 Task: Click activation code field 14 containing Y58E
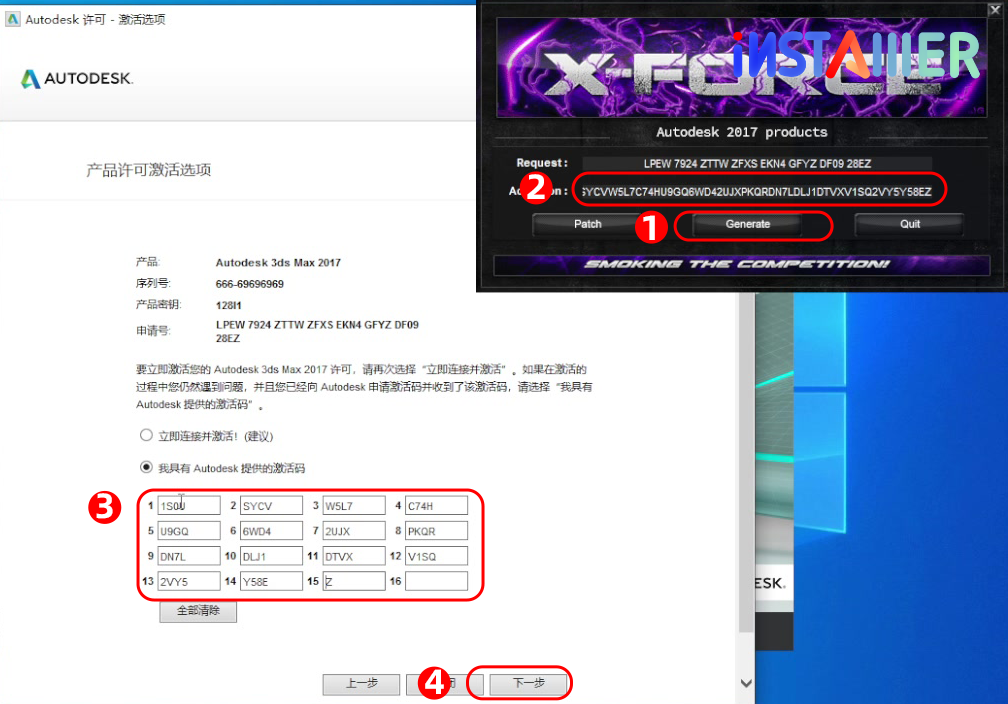click(271, 581)
